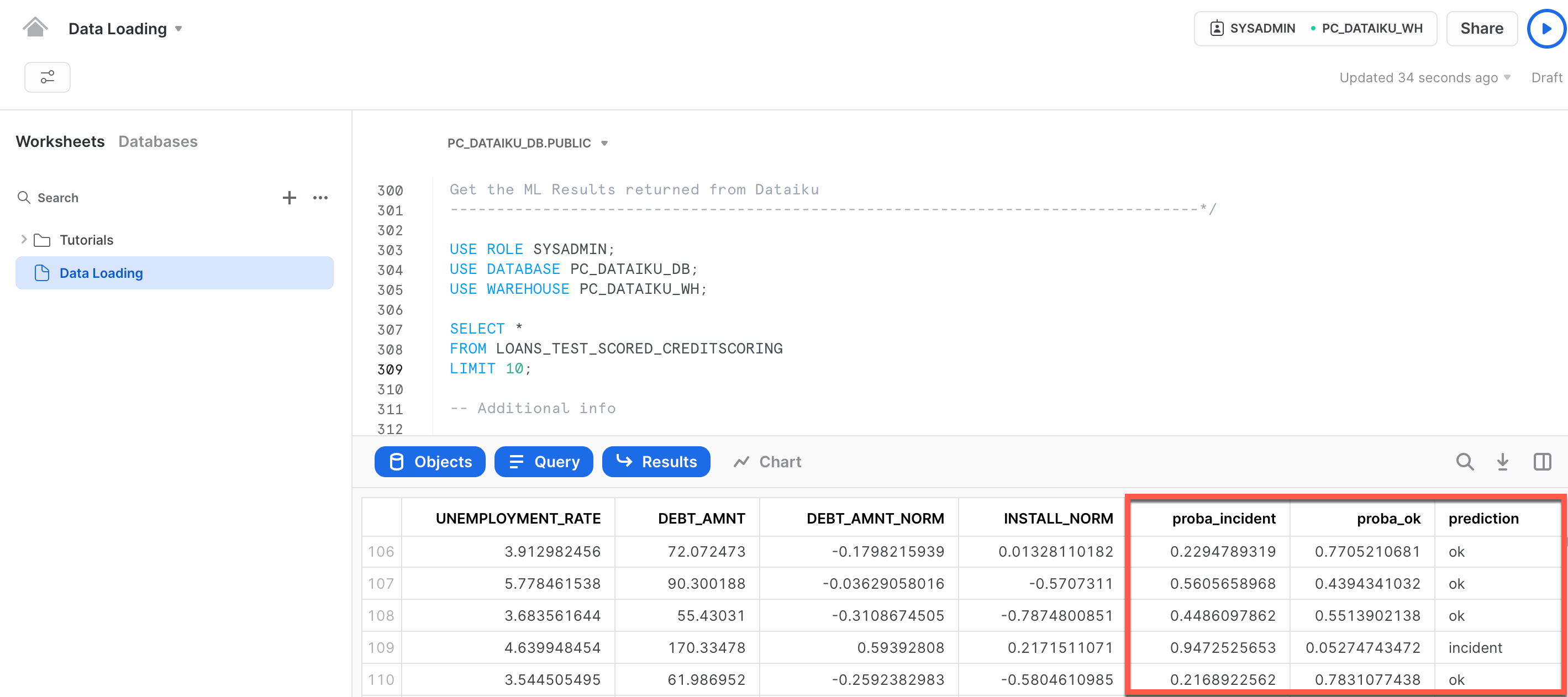Viewport: 1568px width, 697px height.
Task: Toggle the Query panel button
Action: 544,462
